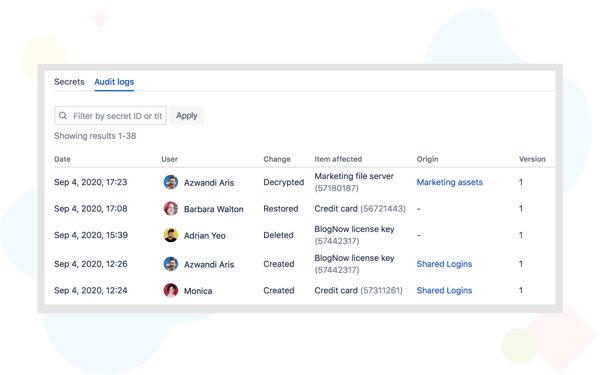This screenshot has height=375, width=600.
Task: Focus the Filter by secret ID field
Action: 110,116
